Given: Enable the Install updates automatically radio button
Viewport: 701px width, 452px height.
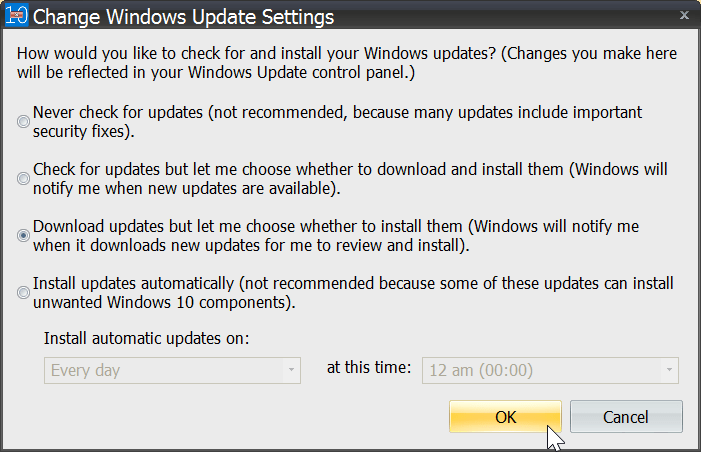Looking at the screenshot, I should 23,292.
